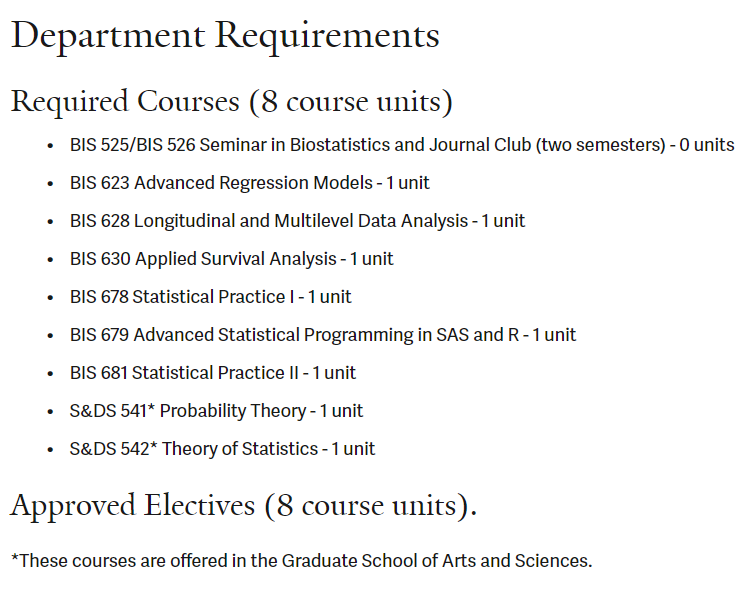Screen dimensions: 752x591
Task: Click BIS 679 Advanced Statistical Programming entry
Action: (323, 335)
